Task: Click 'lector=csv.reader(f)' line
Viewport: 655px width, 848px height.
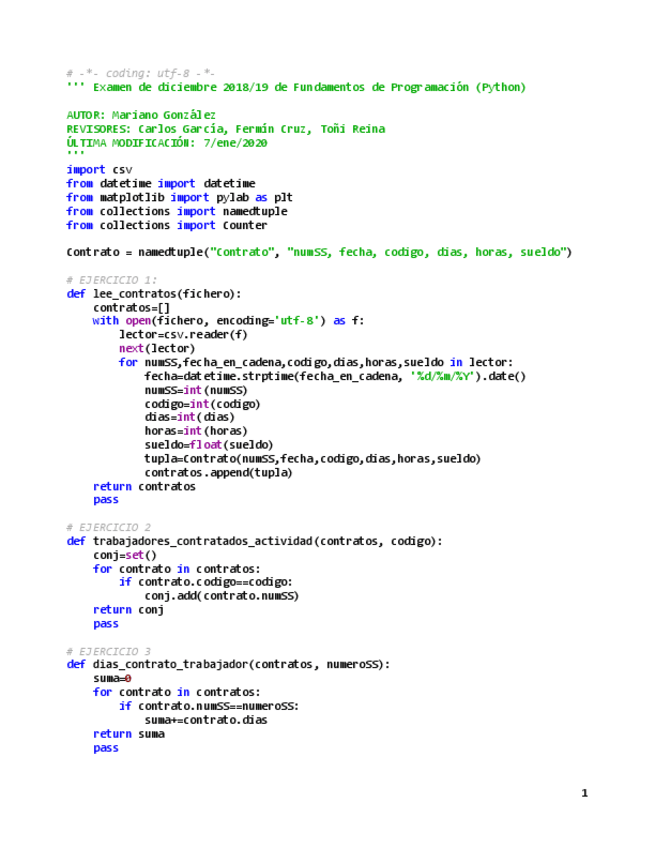Action: pos(183,335)
